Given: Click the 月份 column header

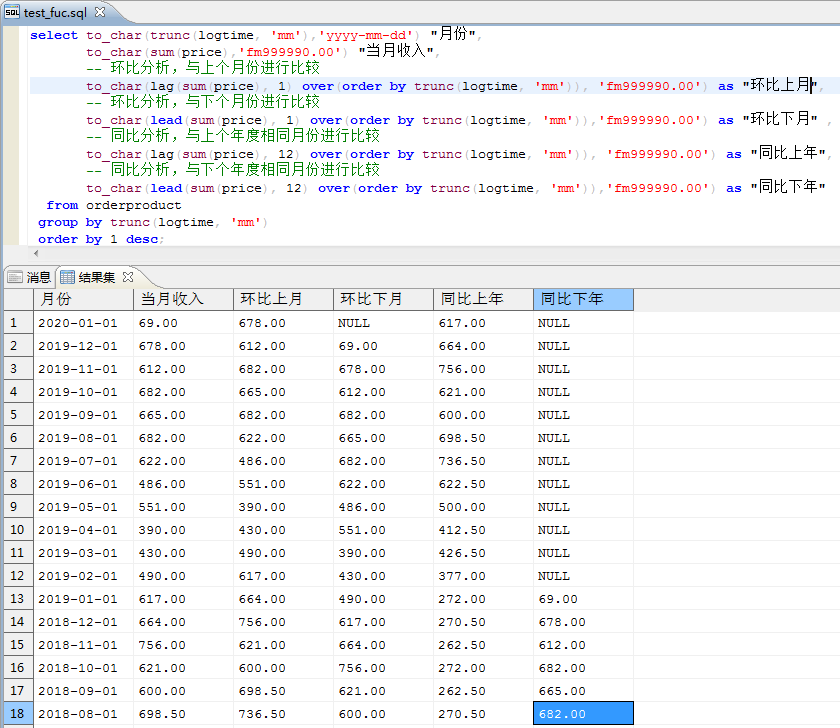Looking at the screenshot, I should pyautogui.click(x=83, y=299).
